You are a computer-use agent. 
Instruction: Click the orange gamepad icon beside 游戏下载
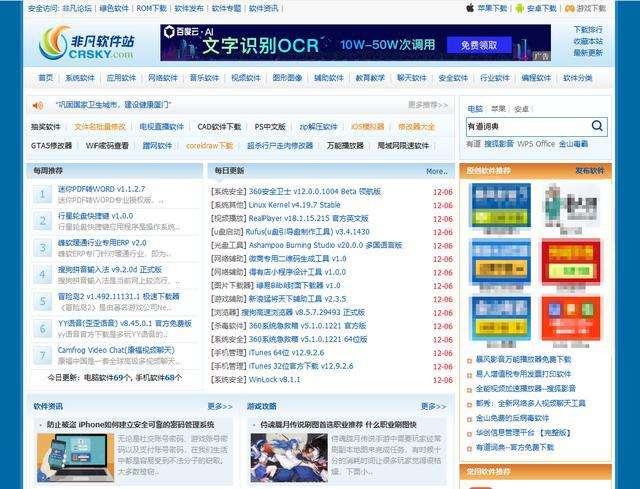569,8
